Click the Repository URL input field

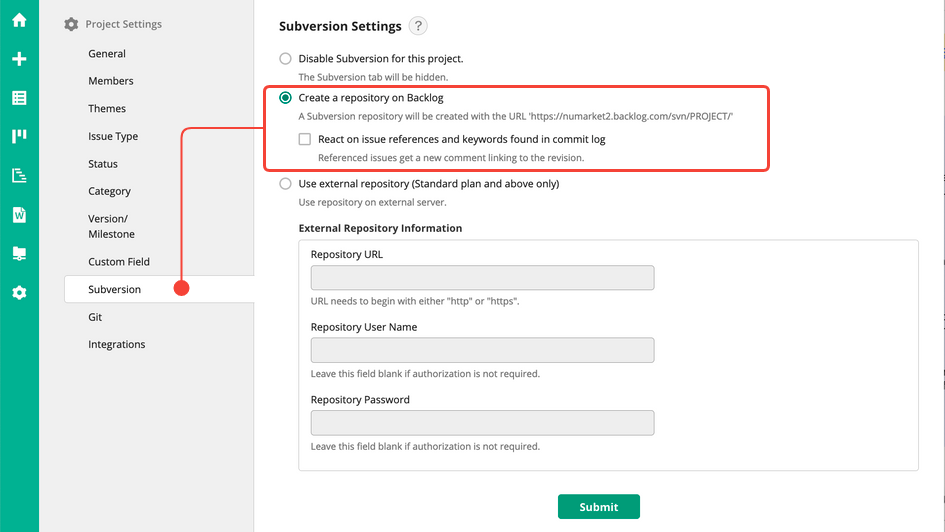tap(482, 278)
